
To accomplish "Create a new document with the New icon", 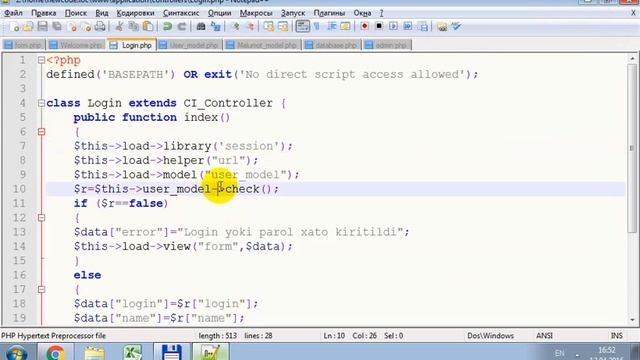I will [14, 27].
